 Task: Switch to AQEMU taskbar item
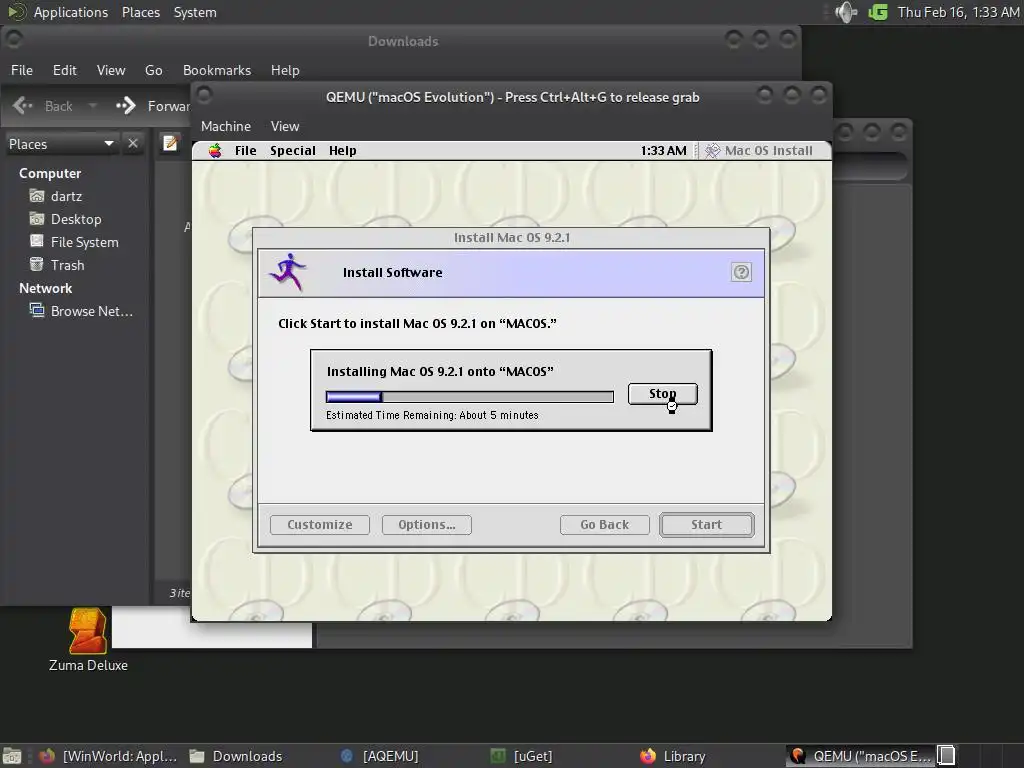click(x=379, y=756)
